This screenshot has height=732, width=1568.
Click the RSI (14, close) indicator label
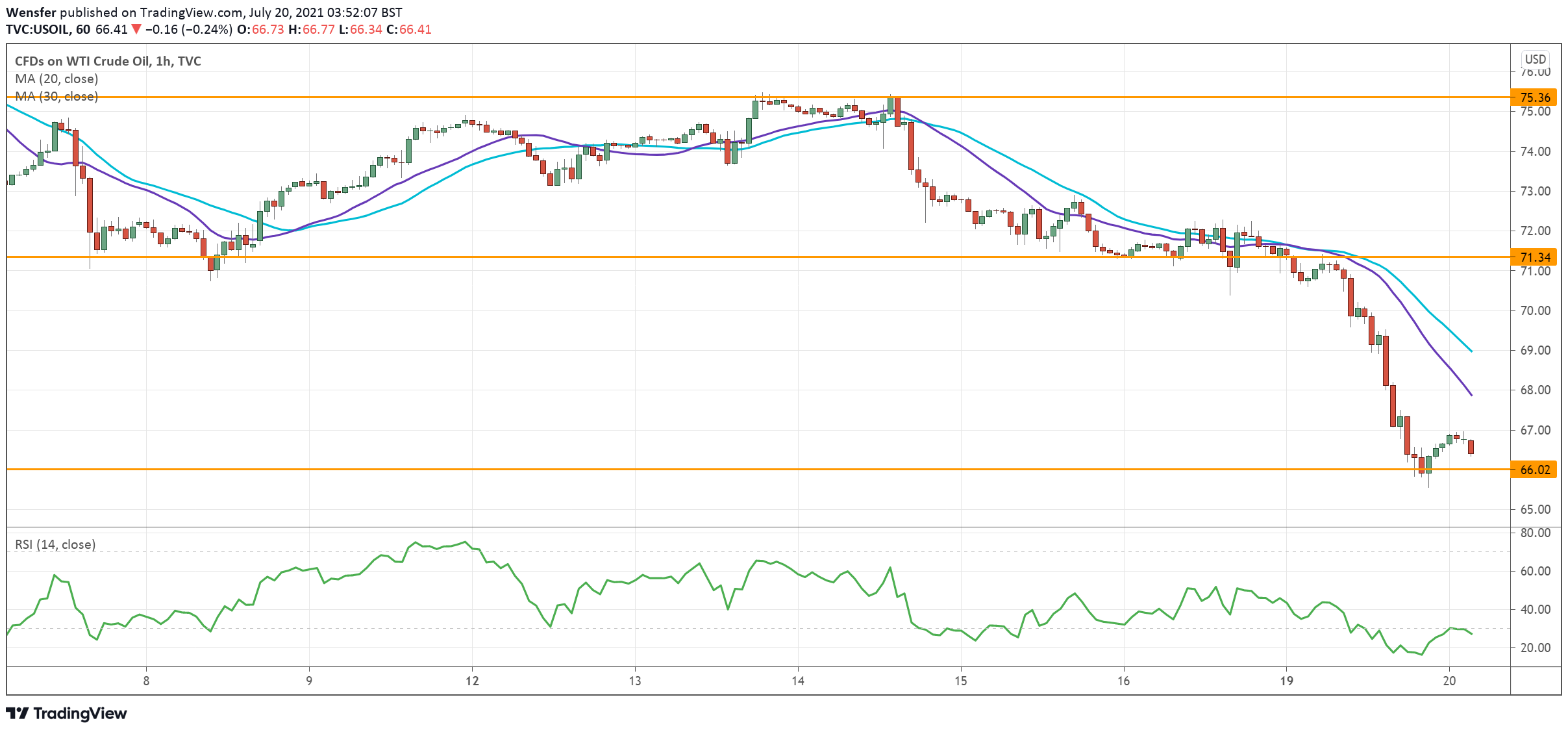[55, 544]
